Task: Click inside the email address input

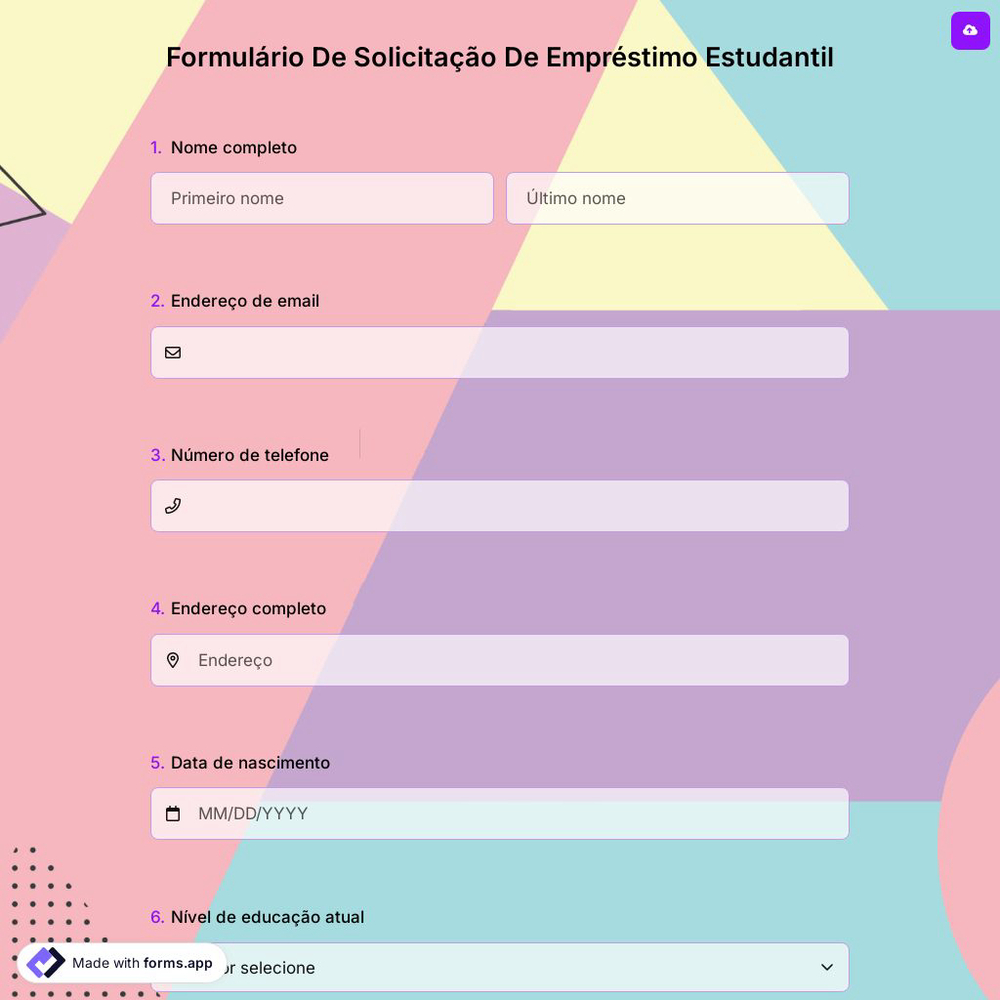Action: (x=500, y=352)
